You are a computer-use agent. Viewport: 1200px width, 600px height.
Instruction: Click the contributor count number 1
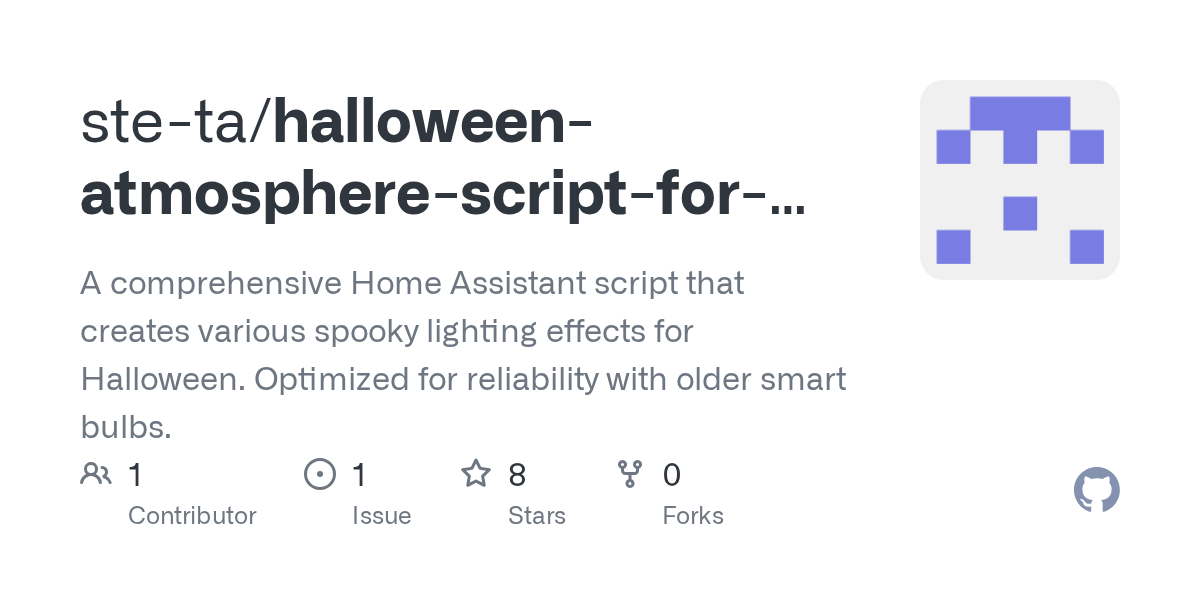[136, 475]
